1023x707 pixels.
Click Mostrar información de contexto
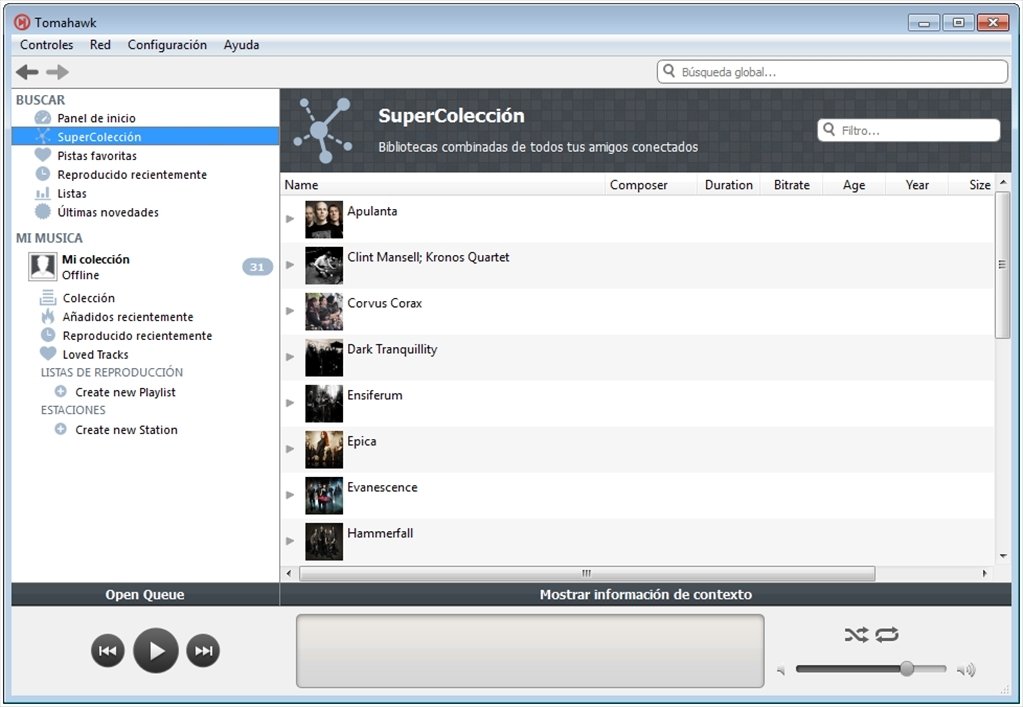[645, 594]
